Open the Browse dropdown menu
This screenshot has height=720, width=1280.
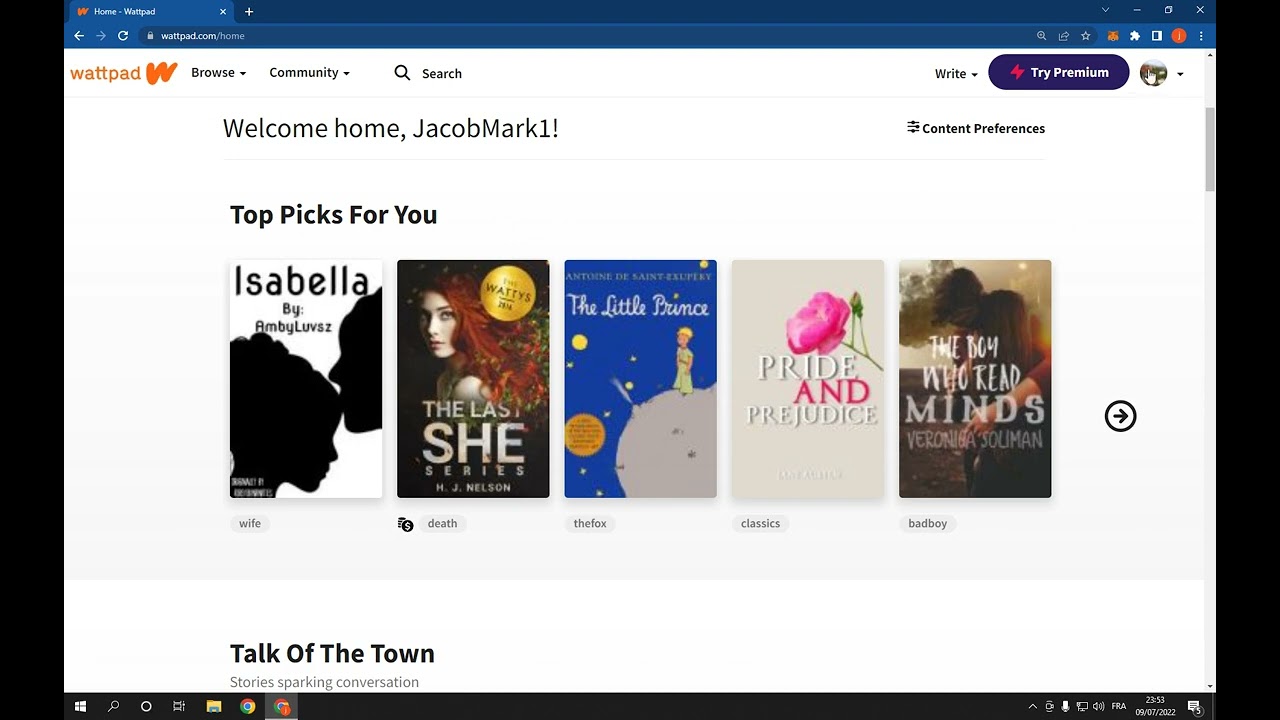(218, 73)
